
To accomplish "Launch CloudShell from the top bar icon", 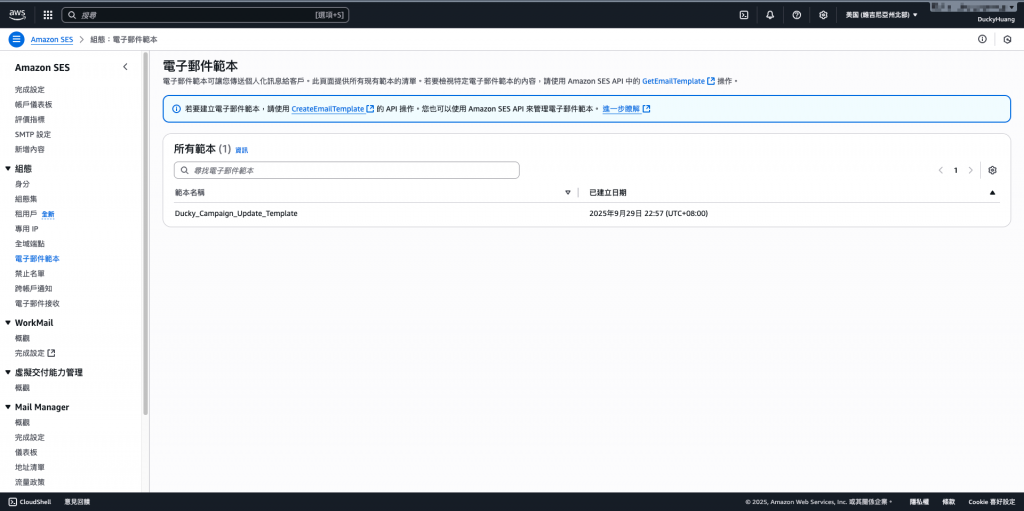I will pyautogui.click(x=743, y=14).
